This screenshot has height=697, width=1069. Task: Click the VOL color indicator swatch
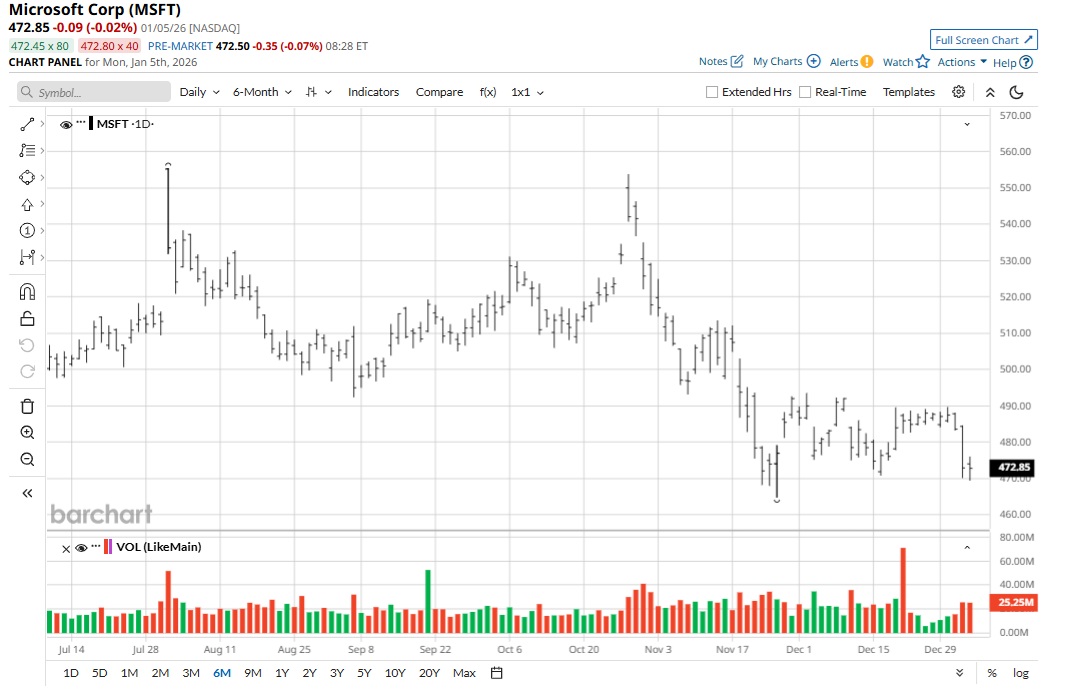click(x=108, y=547)
